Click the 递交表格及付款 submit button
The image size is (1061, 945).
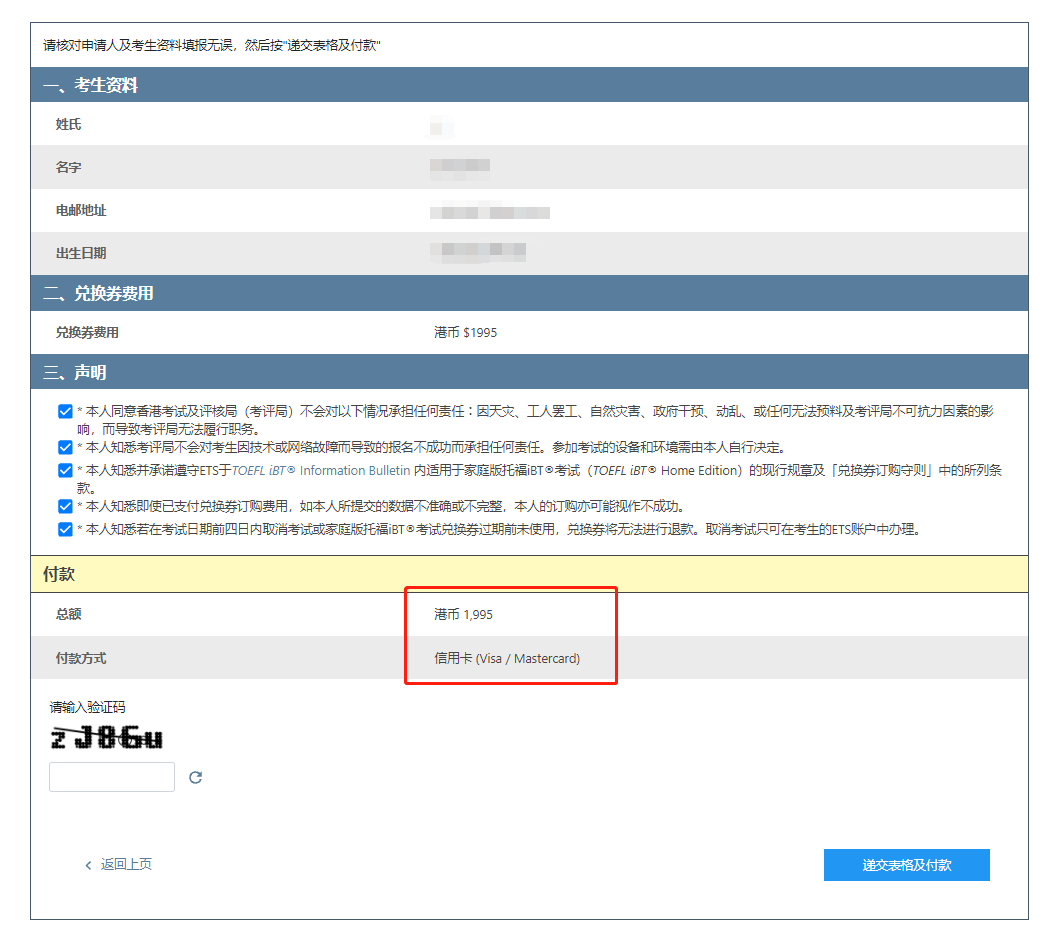[906, 865]
